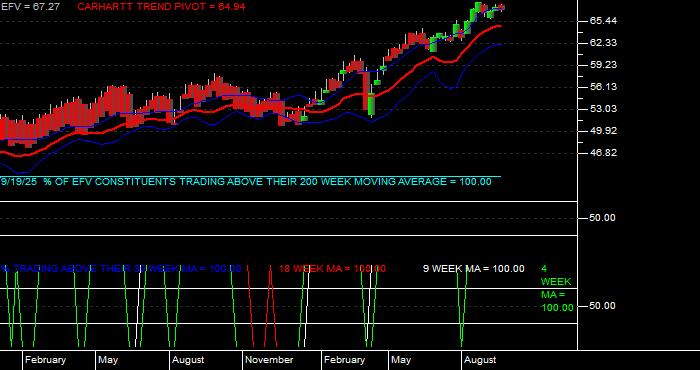
Task: Click the 53.03 price axis value
Action: (x=603, y=109)
